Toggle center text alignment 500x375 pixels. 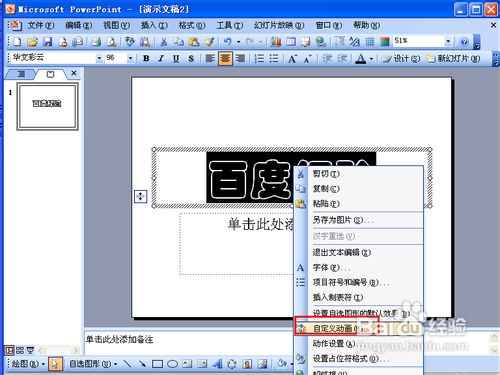225,59
